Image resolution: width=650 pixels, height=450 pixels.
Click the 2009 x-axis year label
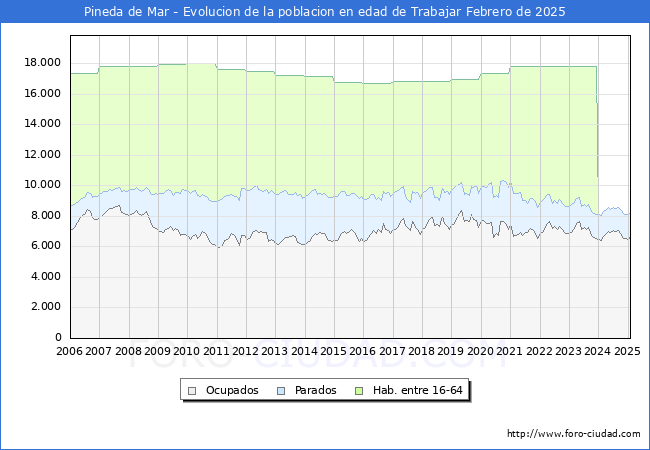(x=158, y=351)
